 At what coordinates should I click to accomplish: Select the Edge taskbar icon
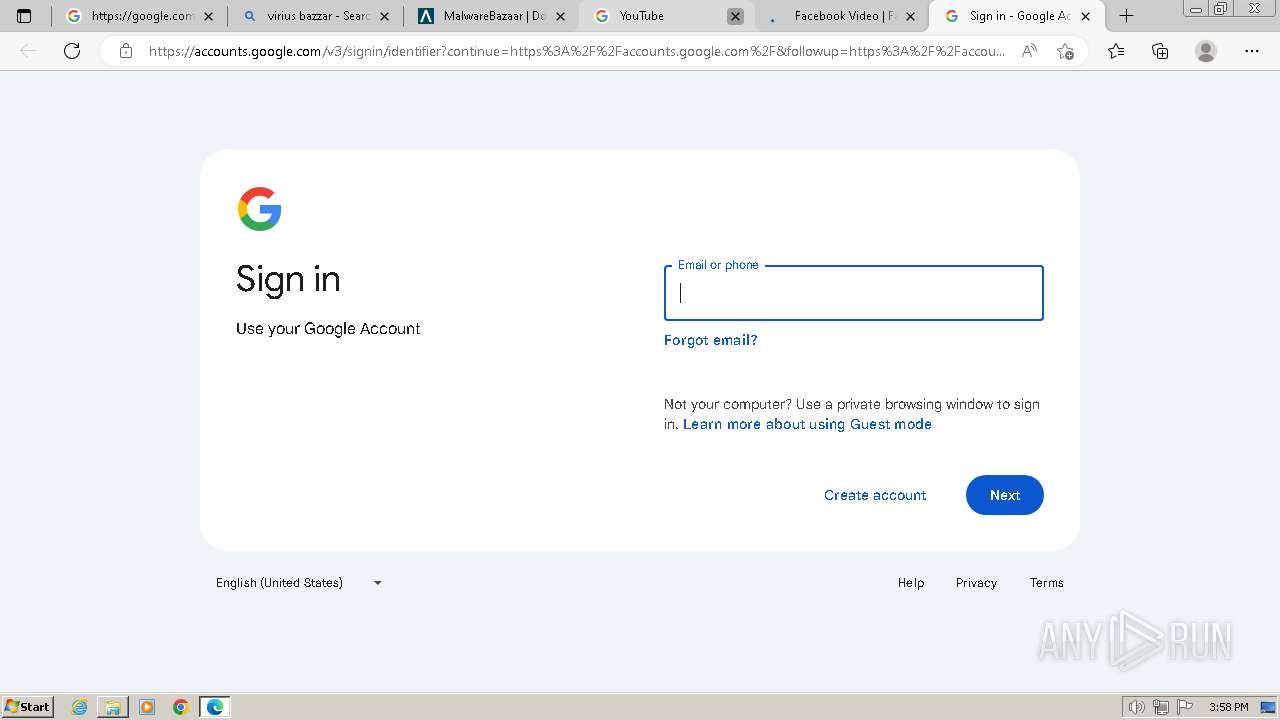point(215,707)
